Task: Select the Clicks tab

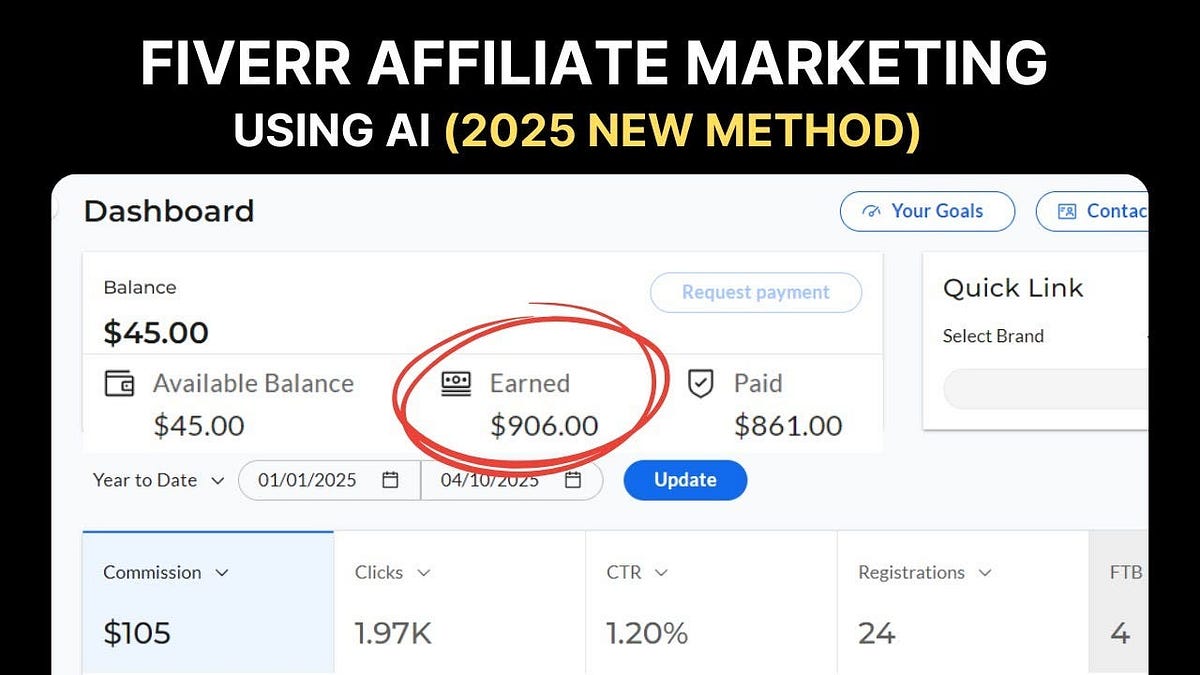Action: click(460, 600)
